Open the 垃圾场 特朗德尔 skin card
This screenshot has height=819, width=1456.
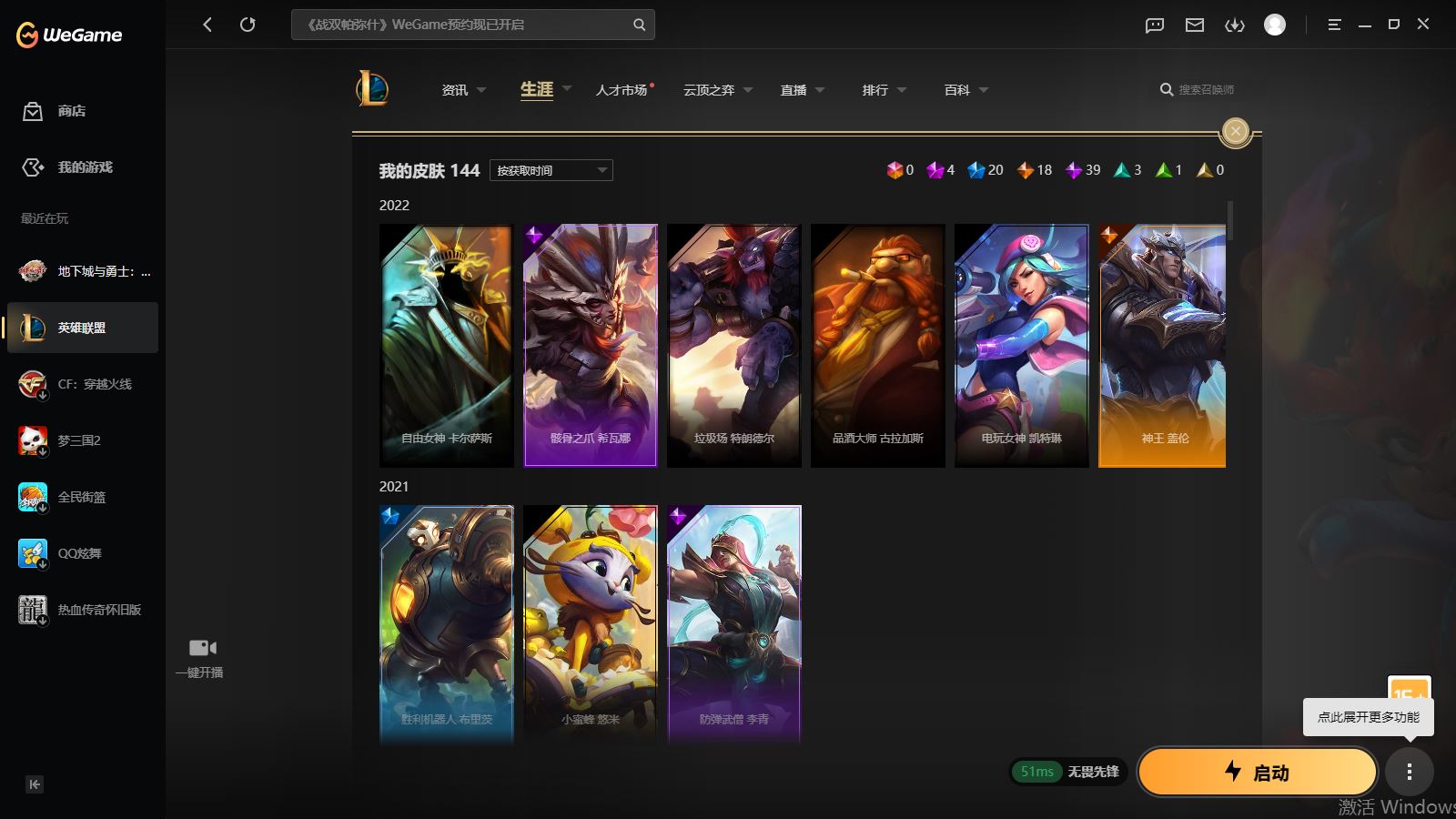pos(734,346)
